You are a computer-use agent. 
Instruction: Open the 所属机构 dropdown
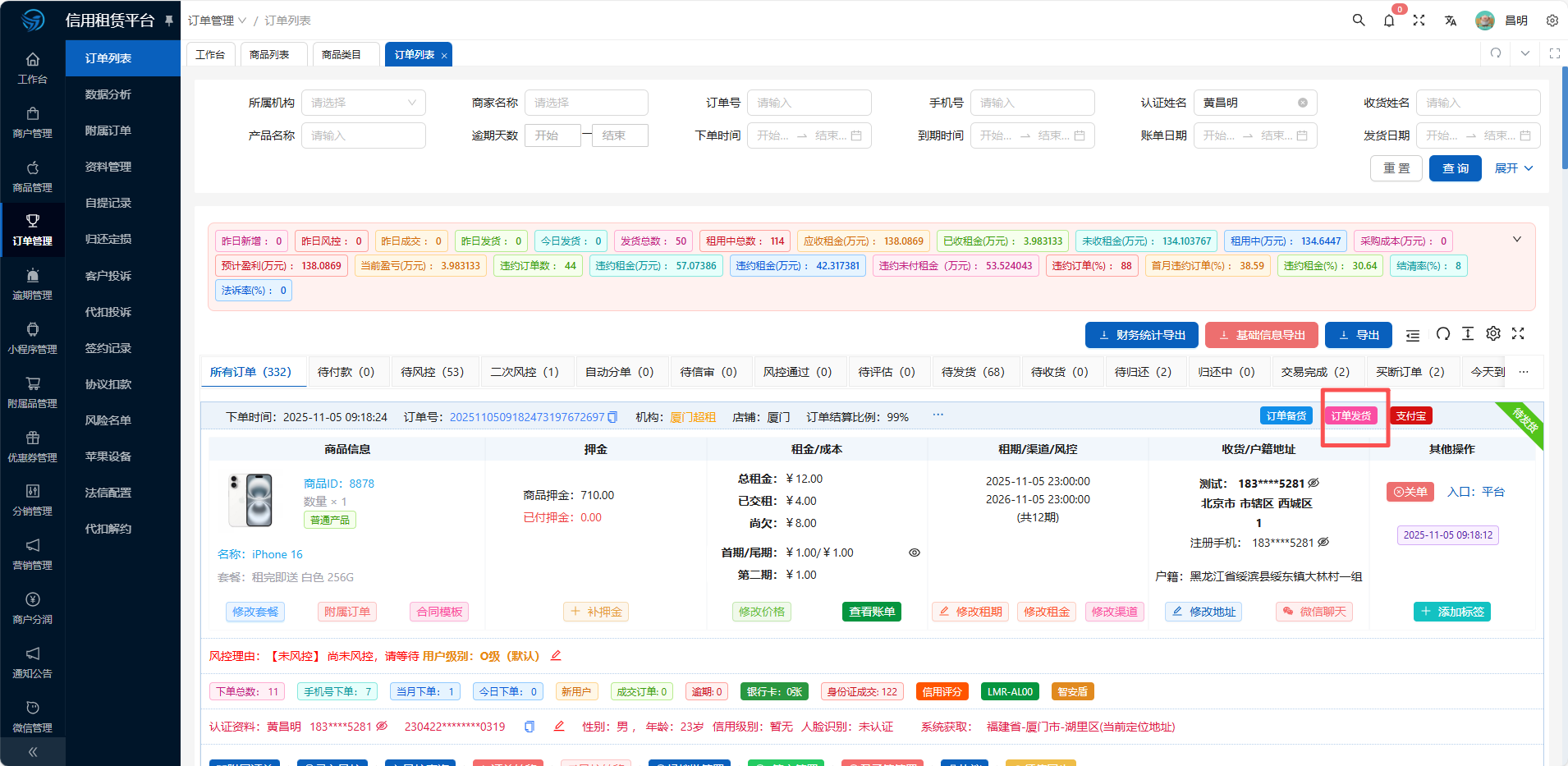pyautogui.click(x=363, y=103)
